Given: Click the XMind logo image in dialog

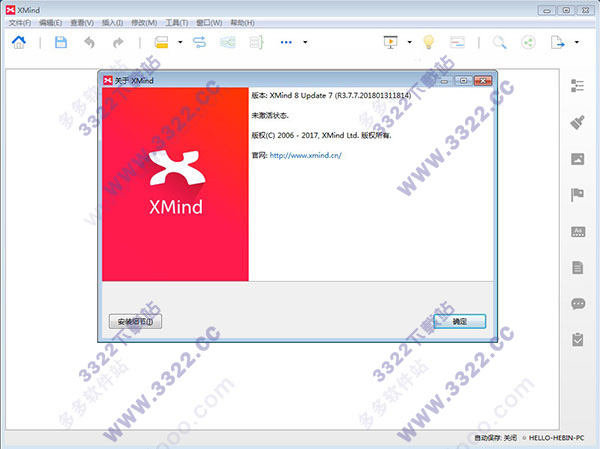Looking at the screenshot, I should tap(175, 184).
